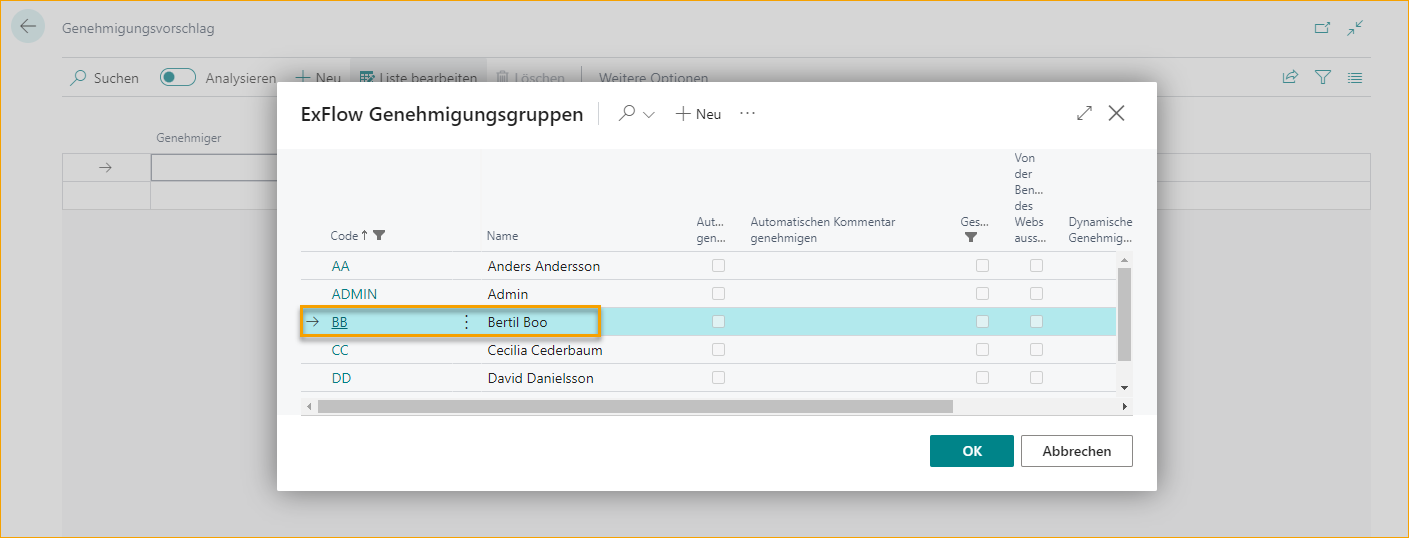This screenshot has width=1409, height=538.
Task: Expand the dialog to full screen
Action: [1084, 114]
